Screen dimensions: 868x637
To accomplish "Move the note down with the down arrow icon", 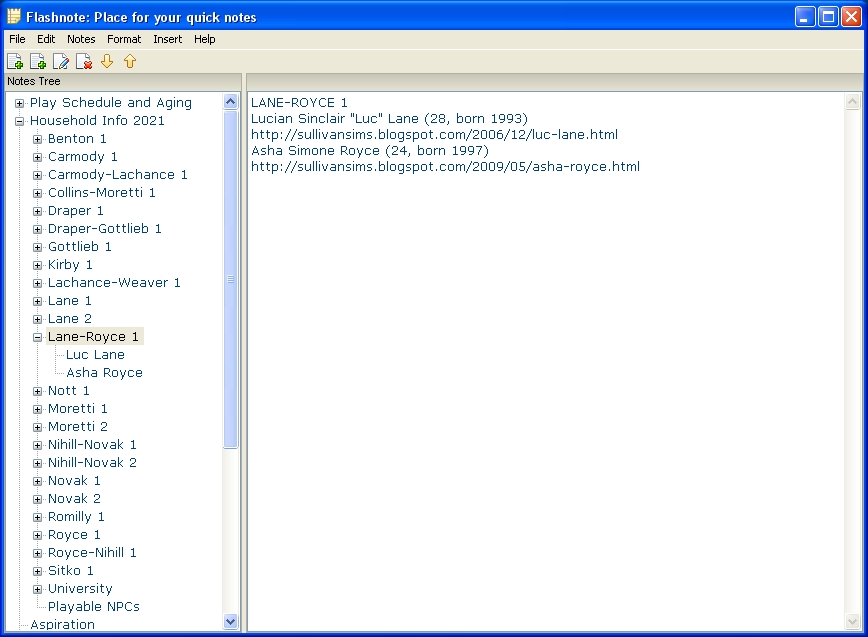I will click(107, 61).
